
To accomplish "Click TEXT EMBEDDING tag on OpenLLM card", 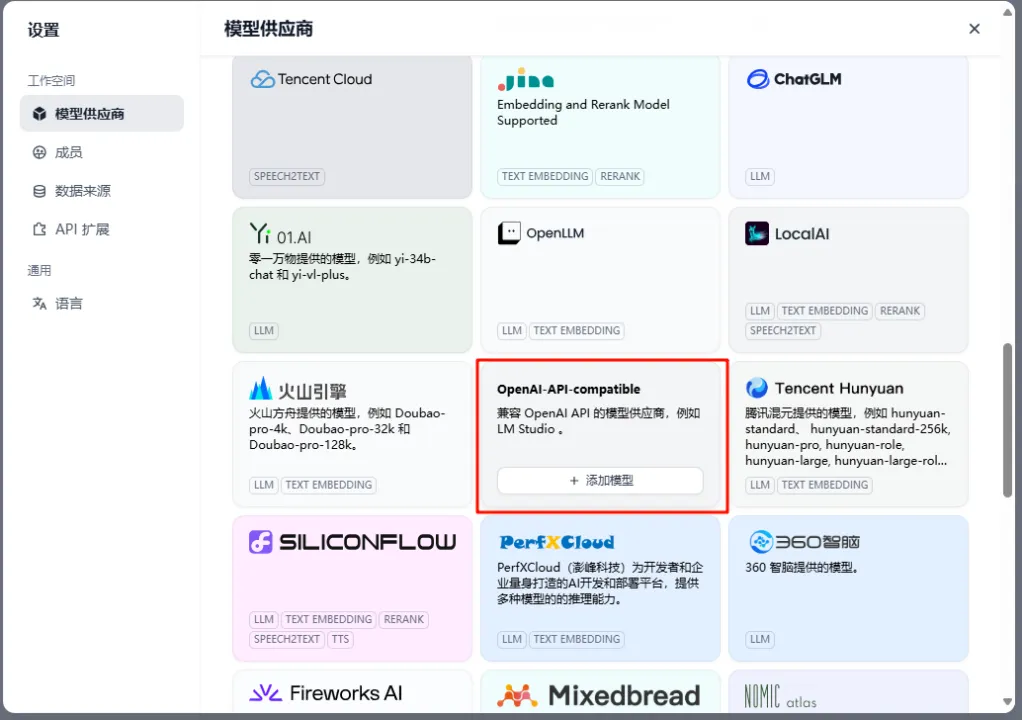I will click(x=577, y=330).
